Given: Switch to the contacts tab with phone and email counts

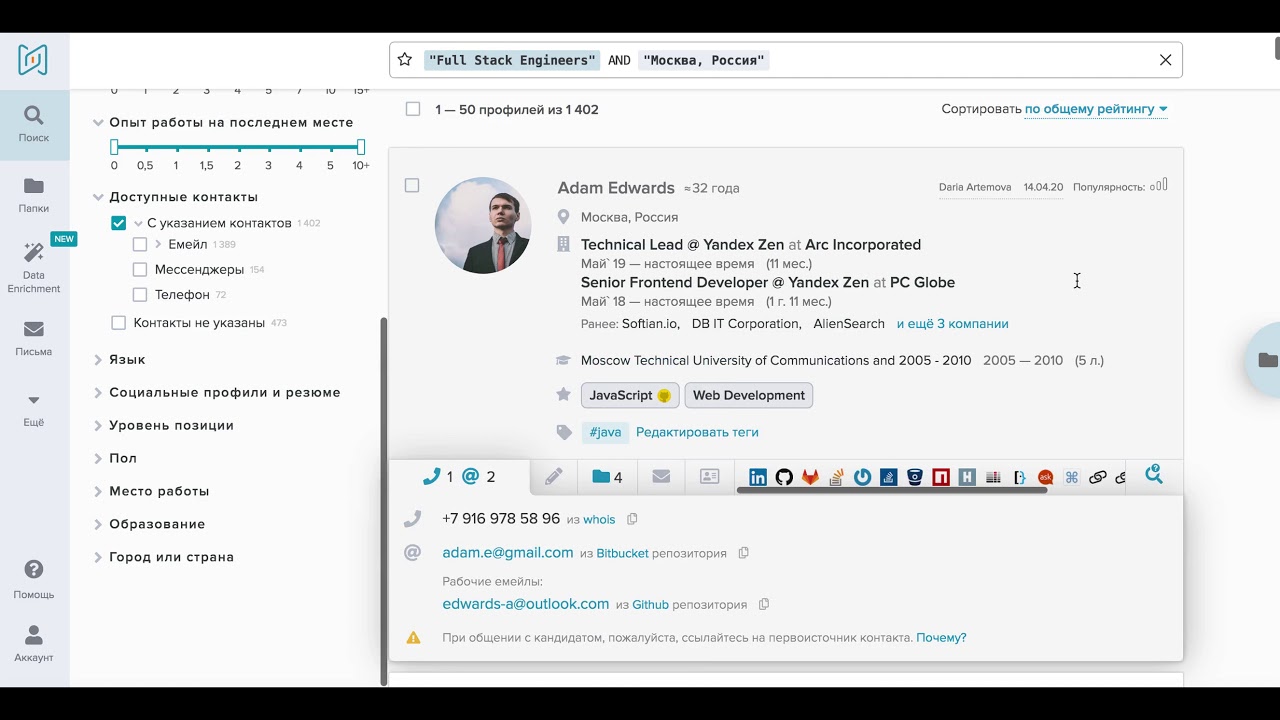Looking at the screenshot, I should click(x=459, y=477).
